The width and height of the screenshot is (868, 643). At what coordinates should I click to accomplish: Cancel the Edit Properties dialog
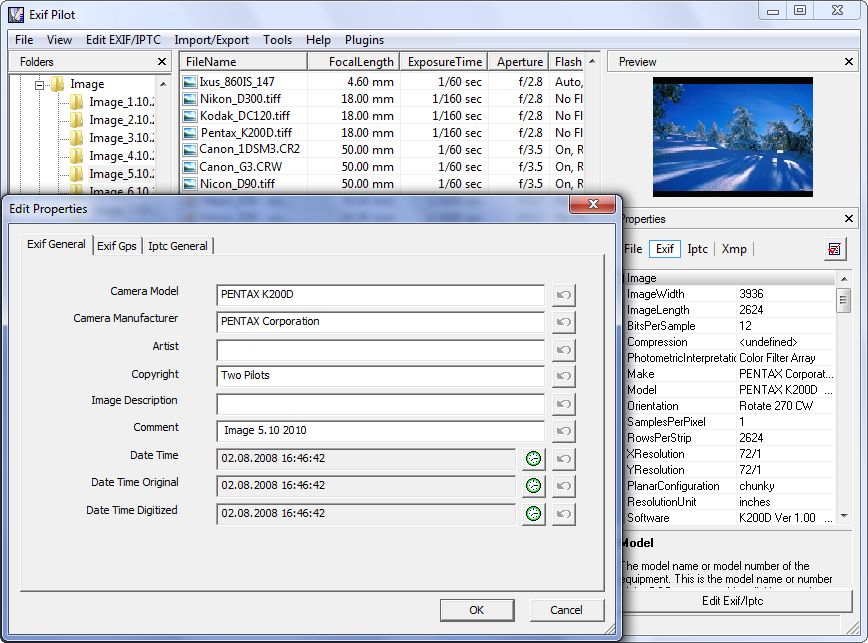coord(565,610)
